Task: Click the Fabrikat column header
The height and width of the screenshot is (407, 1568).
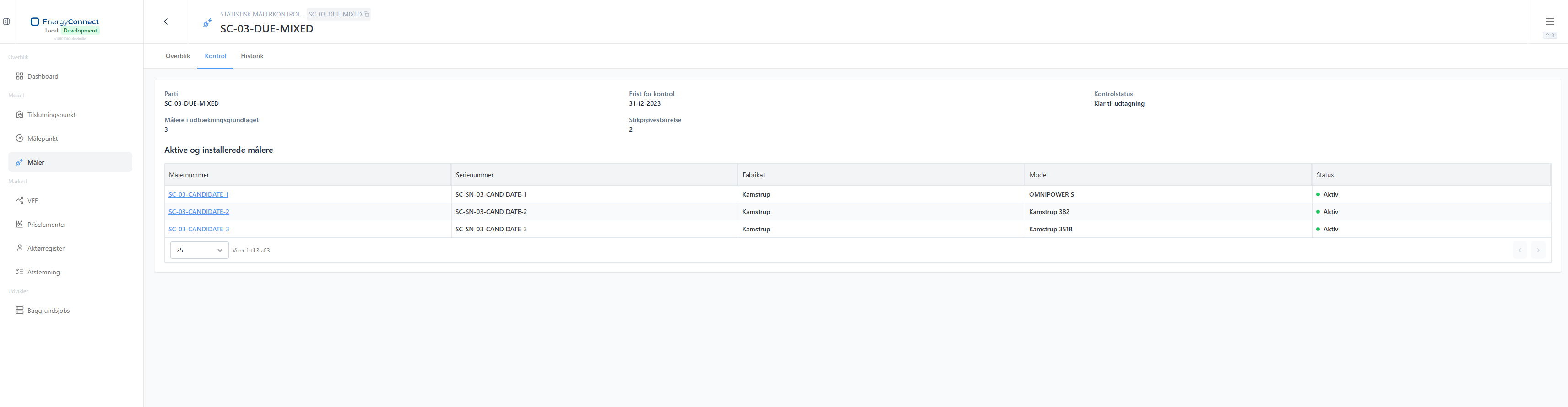Action: coord(881,175)
